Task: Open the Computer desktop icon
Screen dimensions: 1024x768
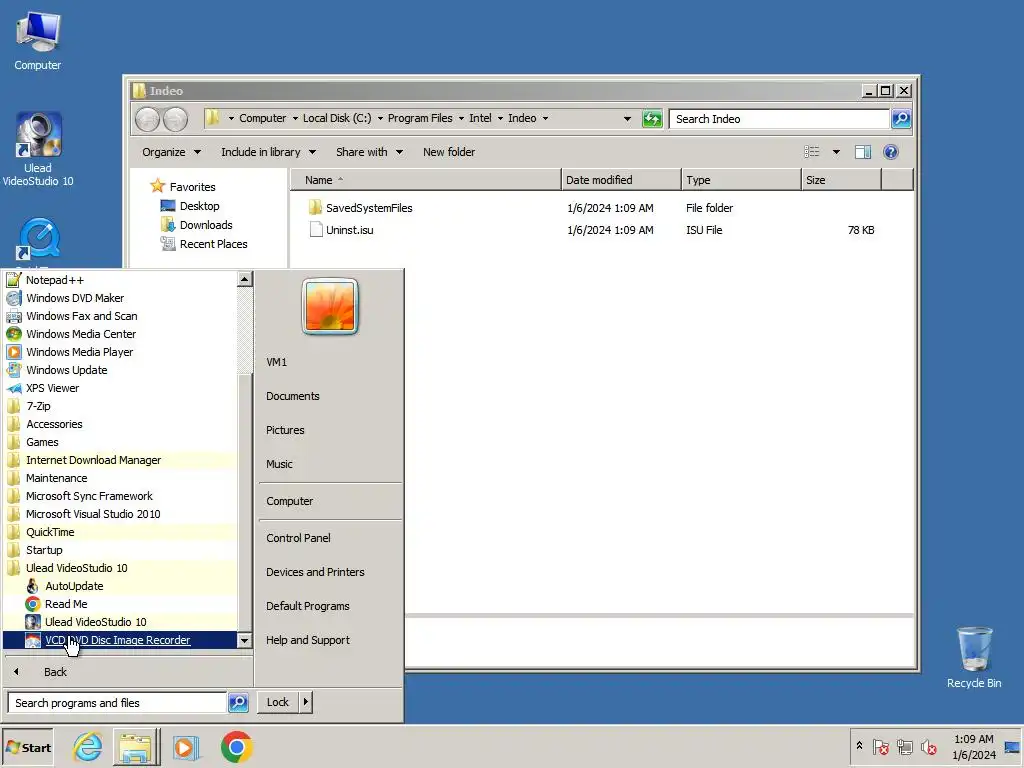Action: pyautogui.click(x=38, y=40)
